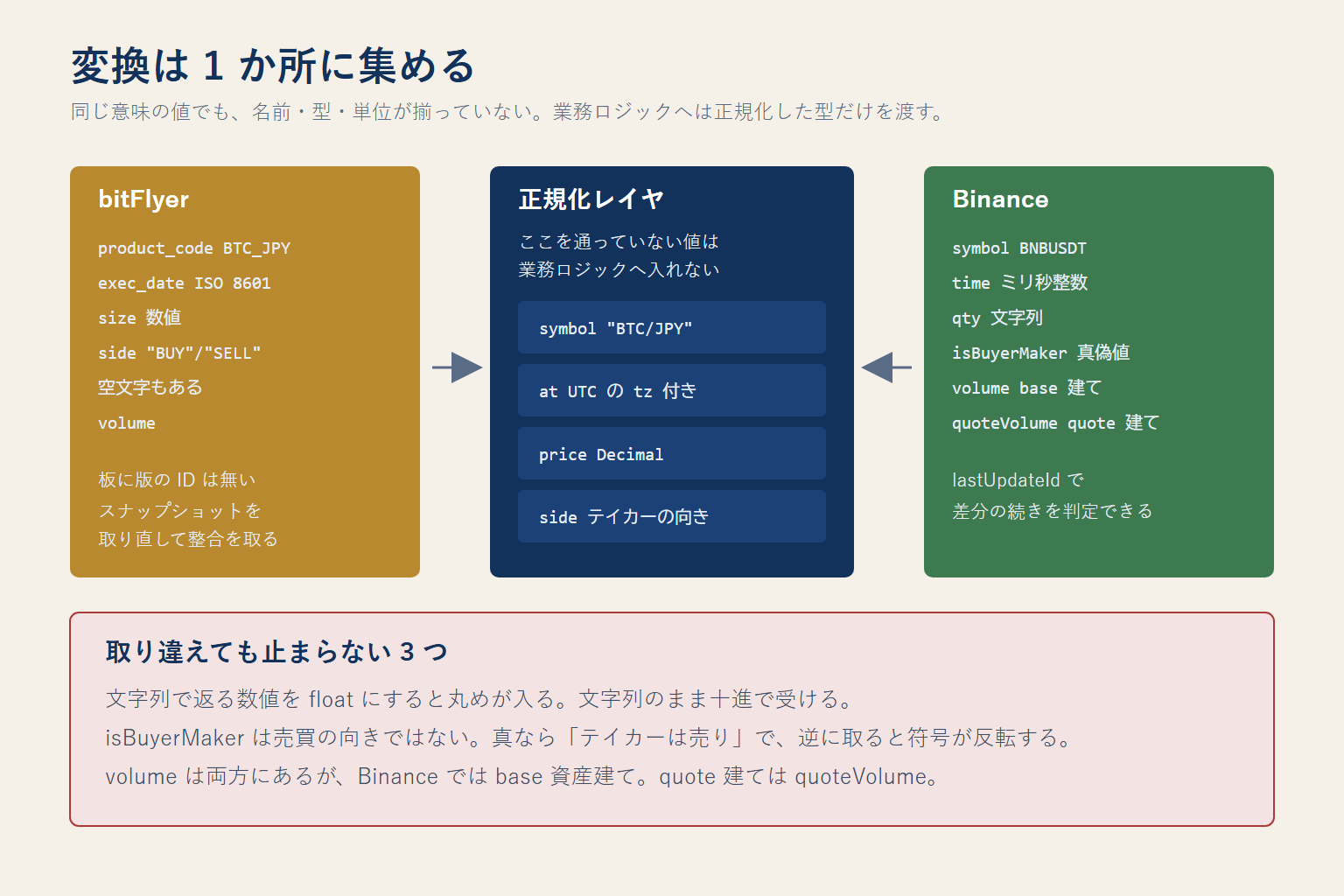Click the 差分の続きを判定できる line
This screenshot has height=896, width=1344.
(x=1053, y=511)
